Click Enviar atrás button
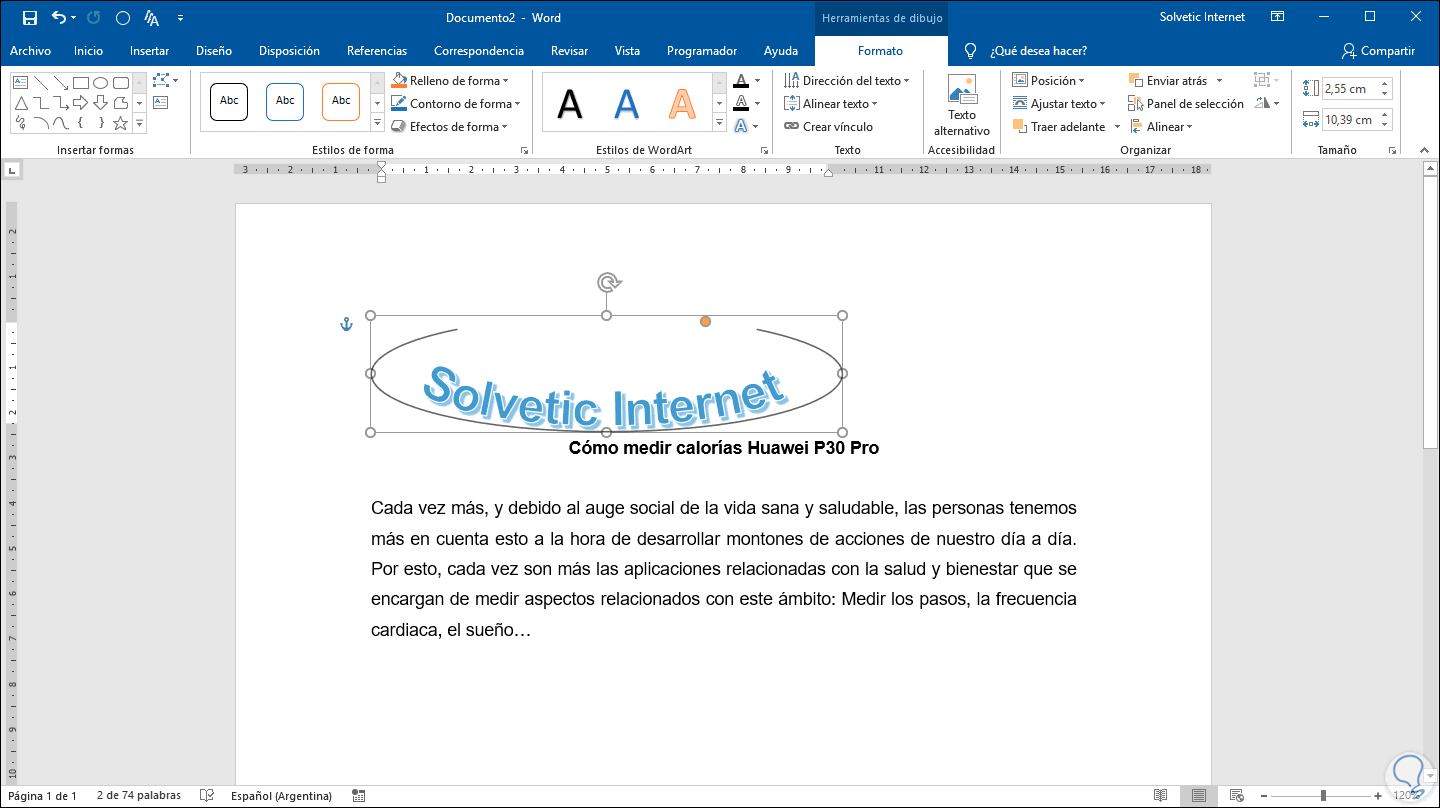 [1168, 81]
